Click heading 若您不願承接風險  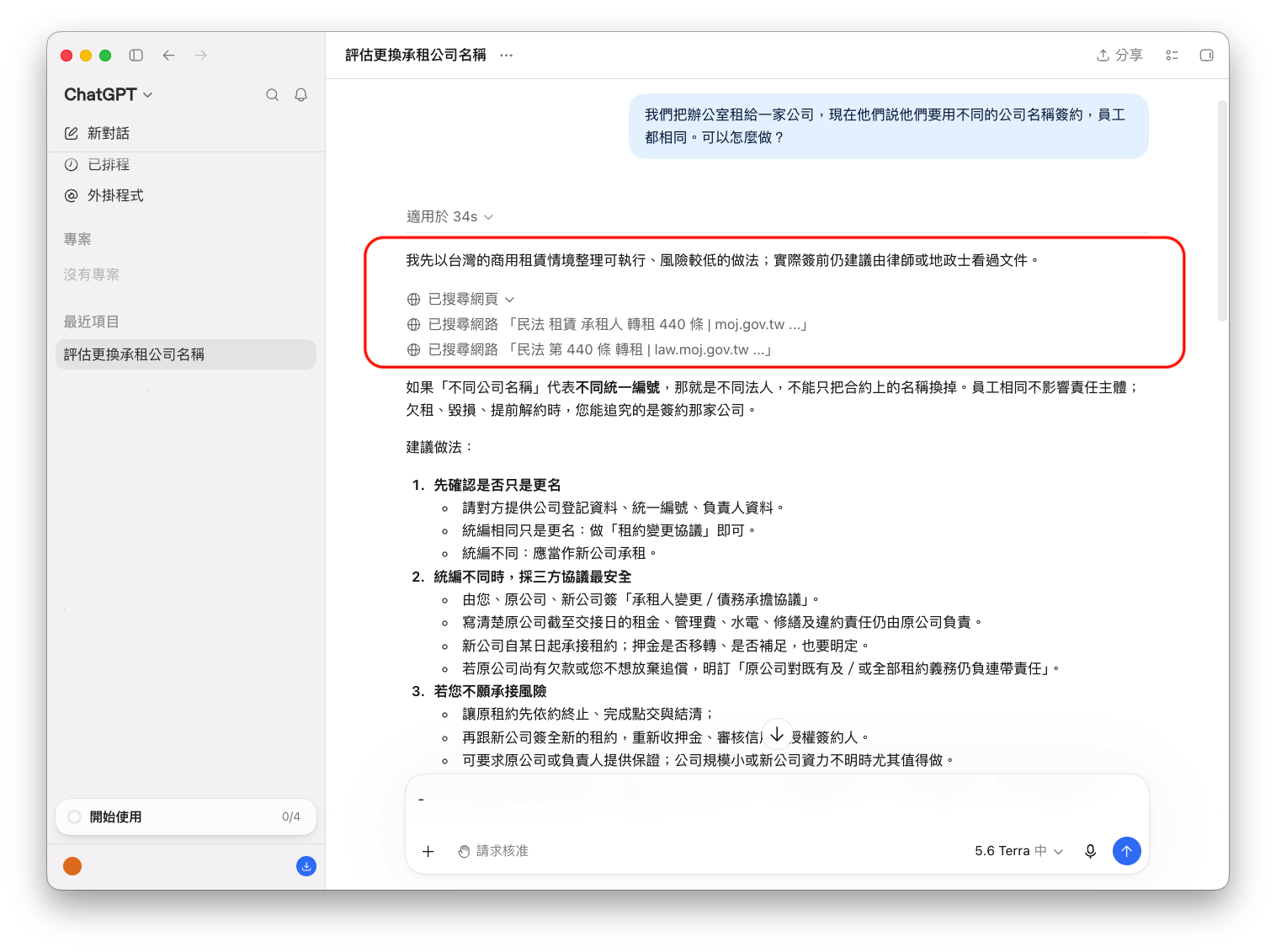click(490, 691)
